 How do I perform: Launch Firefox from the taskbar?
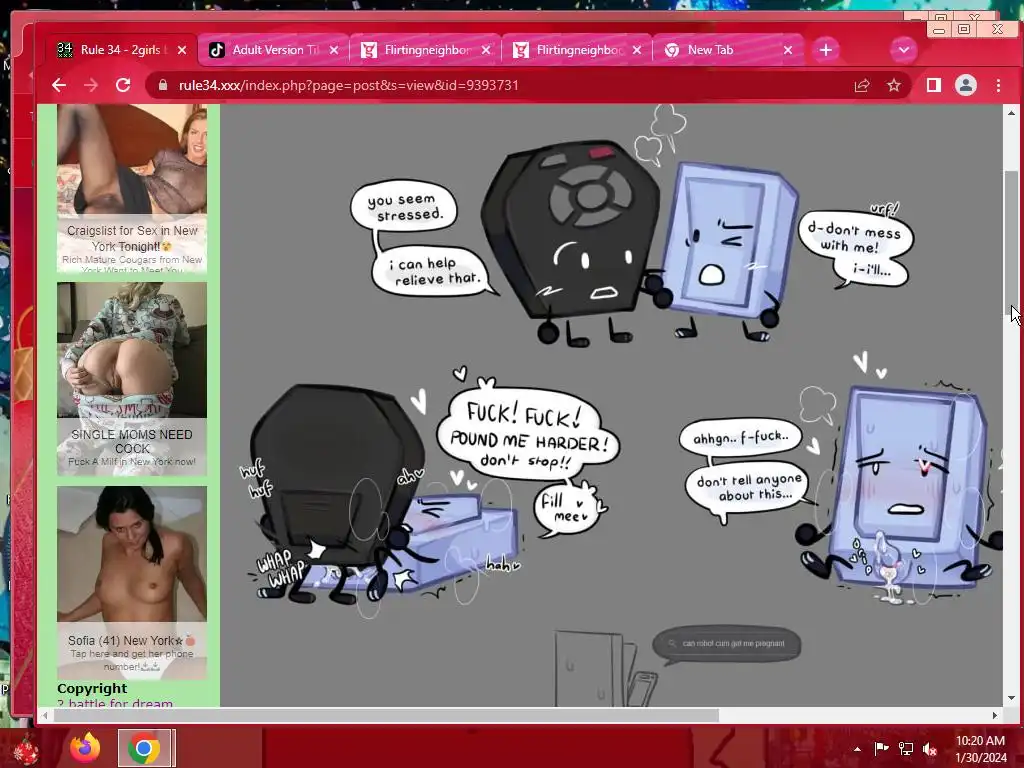point(85,748)
